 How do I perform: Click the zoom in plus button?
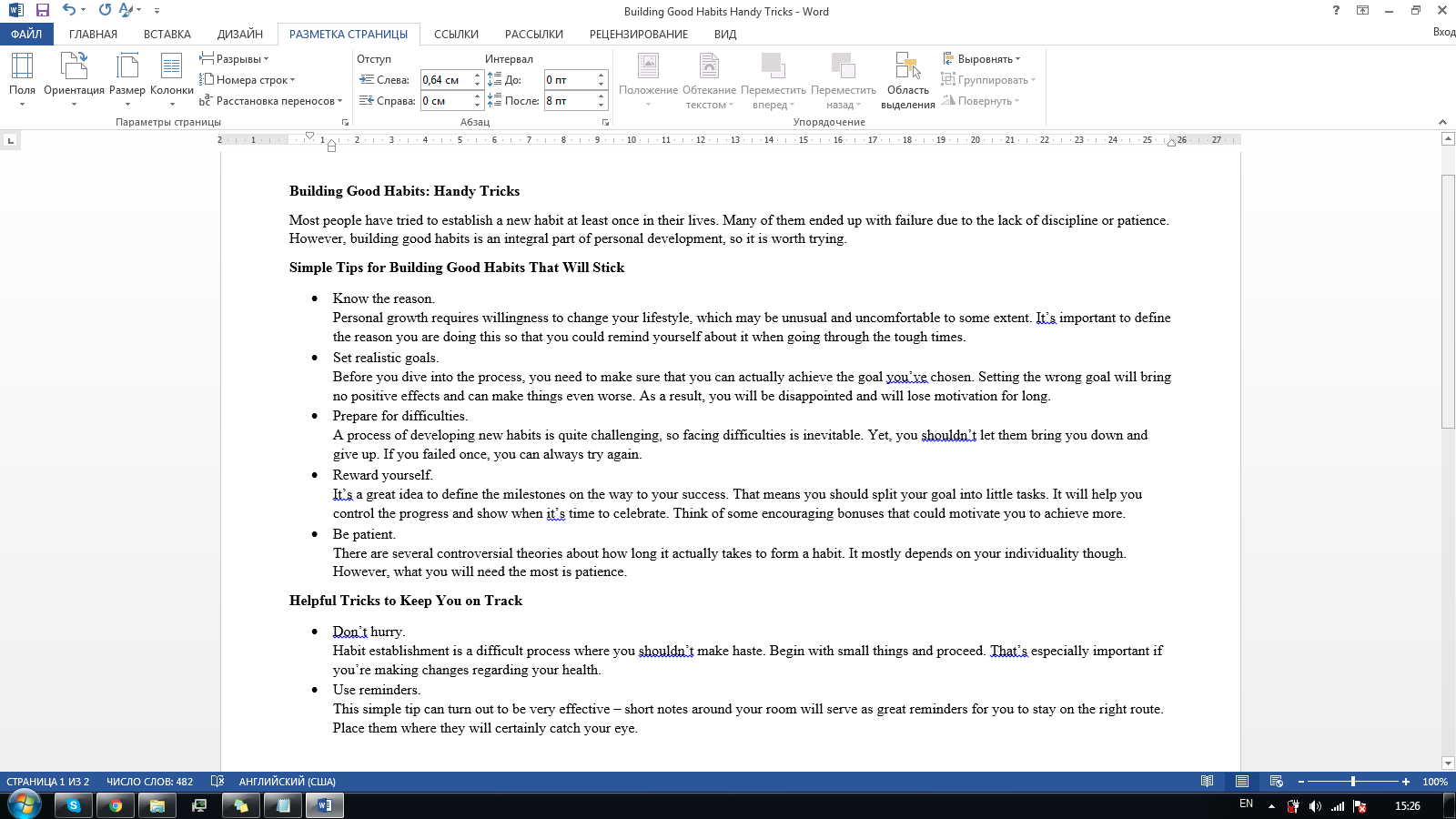pyautogui.click(x=1406, y=782)
